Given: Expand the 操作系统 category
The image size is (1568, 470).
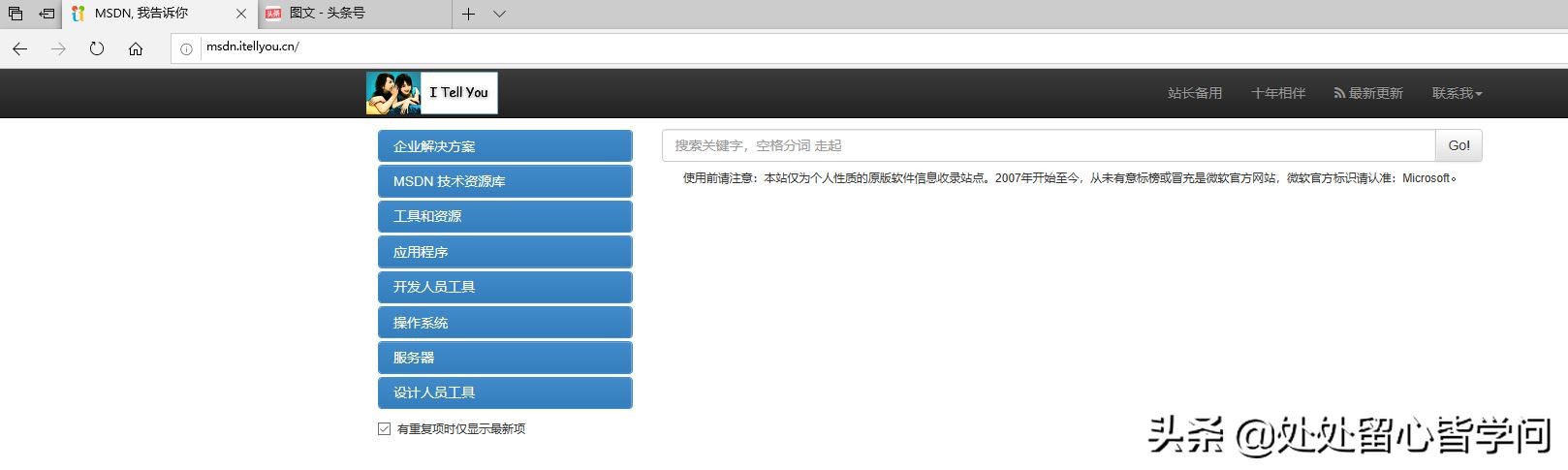Looking at the screenshot, I should click(505, 323).
